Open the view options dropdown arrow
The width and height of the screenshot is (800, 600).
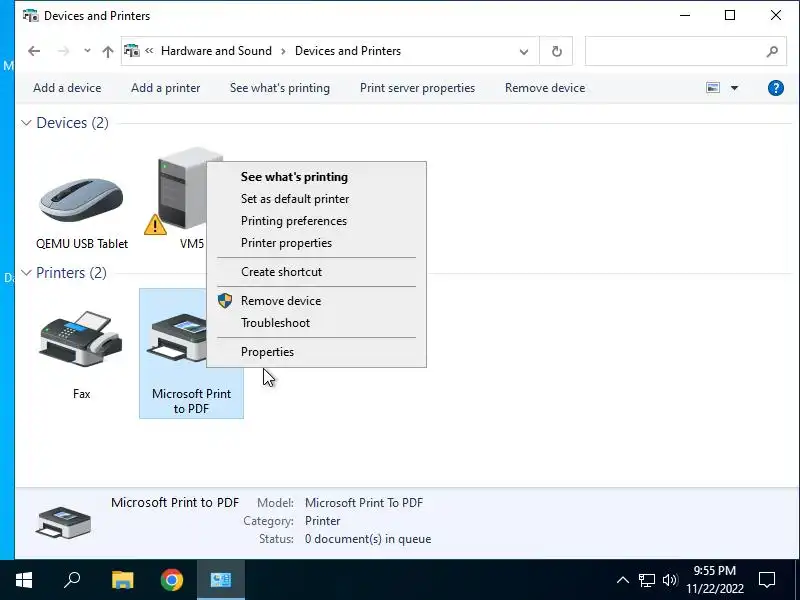tap(734, 88)
